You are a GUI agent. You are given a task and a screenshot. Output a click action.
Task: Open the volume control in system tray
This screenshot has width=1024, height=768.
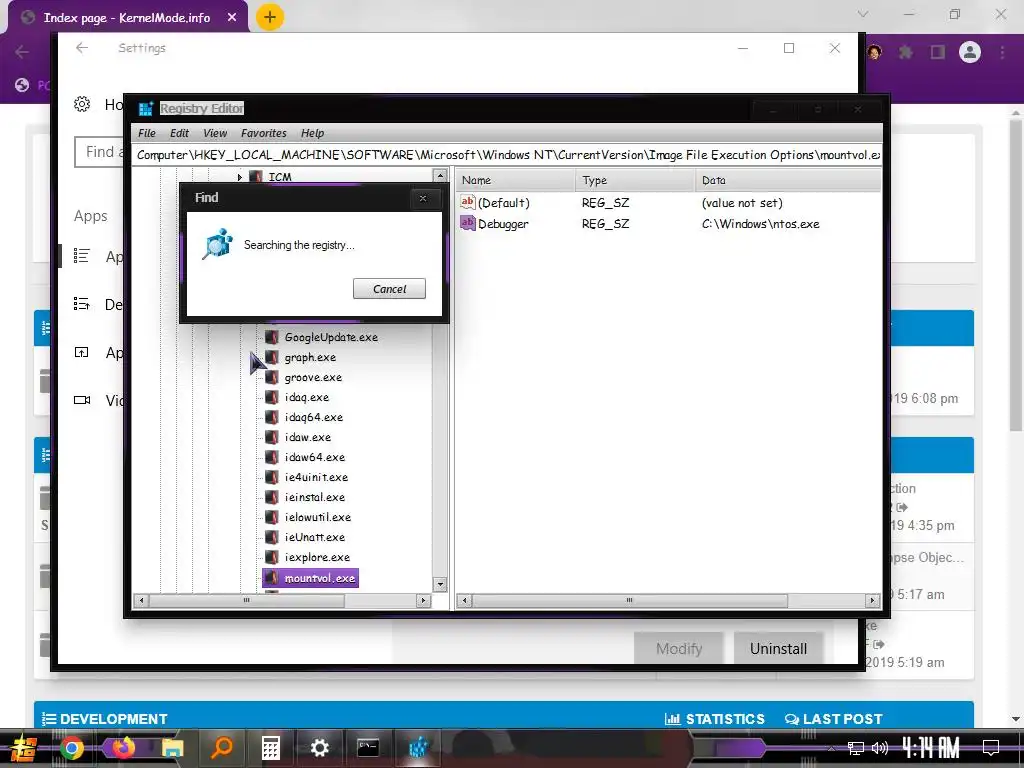pyautogui.click(x=880, y=748)
